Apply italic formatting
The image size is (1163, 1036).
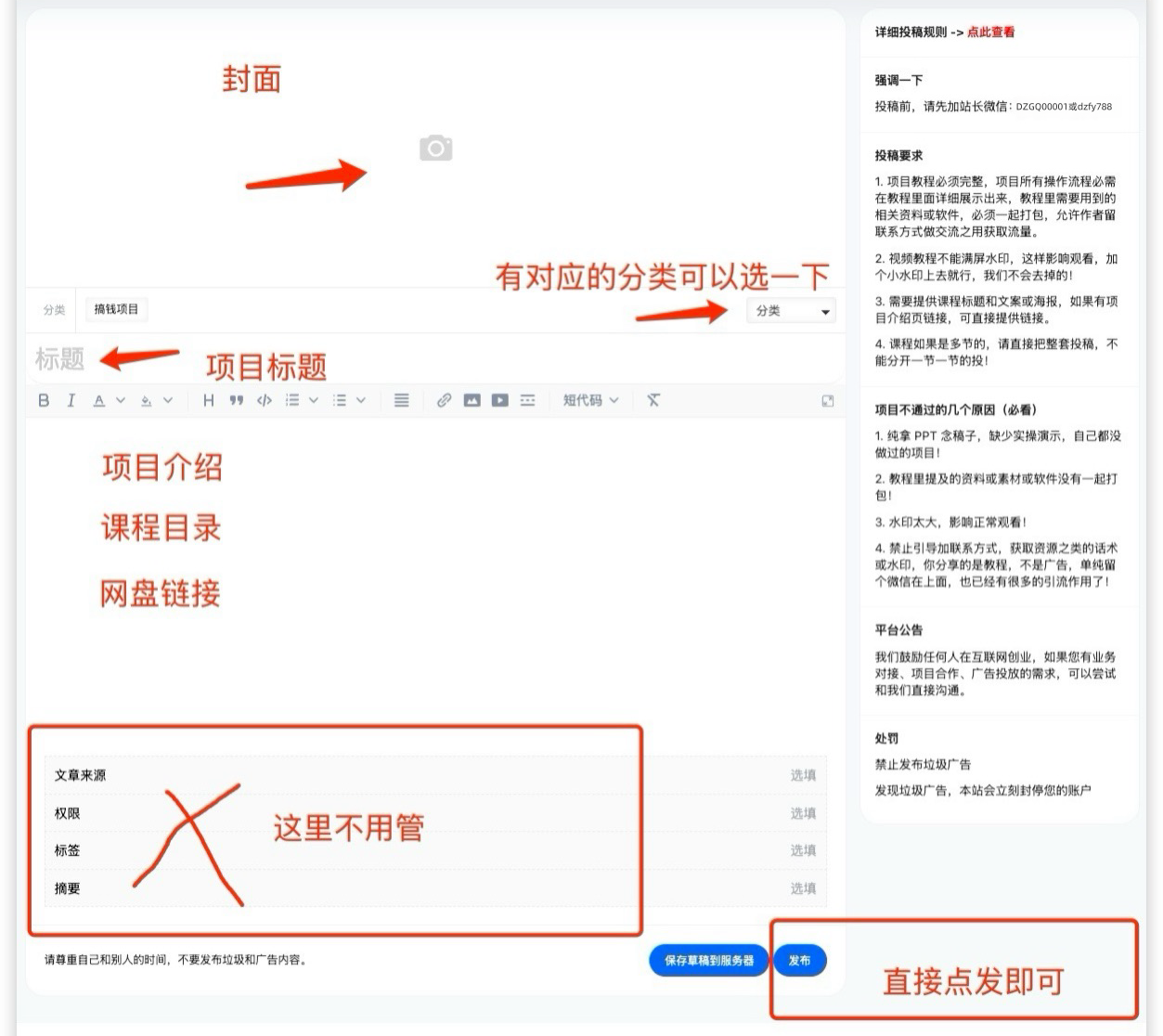coord(71,400)
